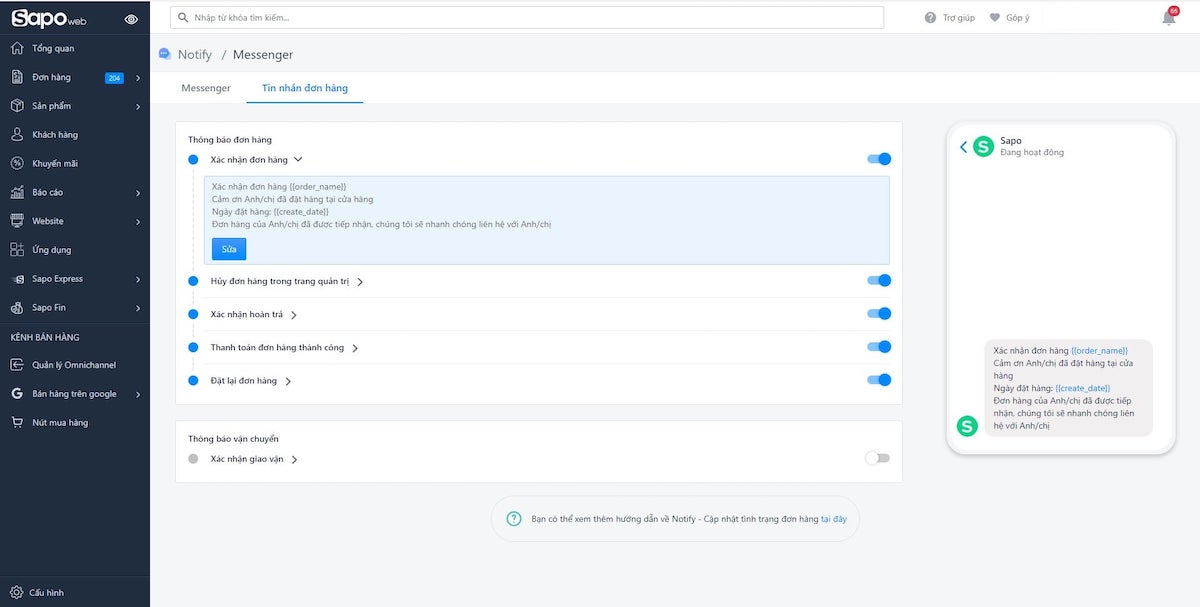Enable the Xác nhận giao vận toggle

[877, 458]
